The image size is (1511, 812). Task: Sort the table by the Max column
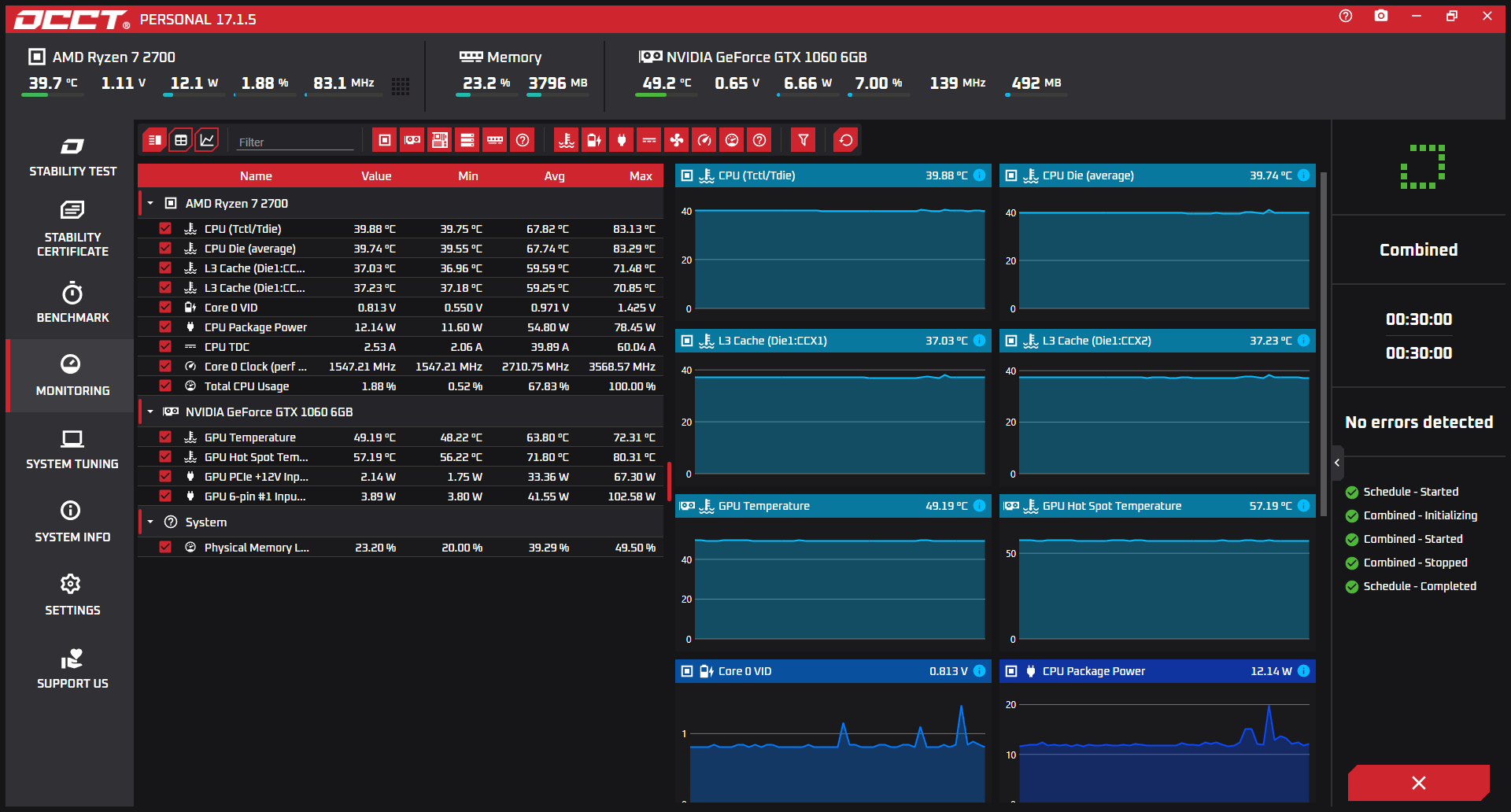click(641, 176)
